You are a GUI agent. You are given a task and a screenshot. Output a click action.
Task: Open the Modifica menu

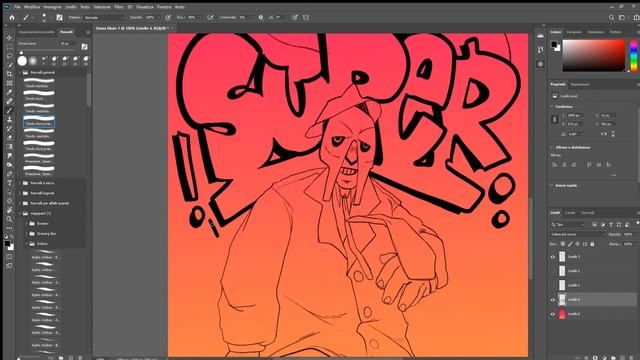click(32, 7)
